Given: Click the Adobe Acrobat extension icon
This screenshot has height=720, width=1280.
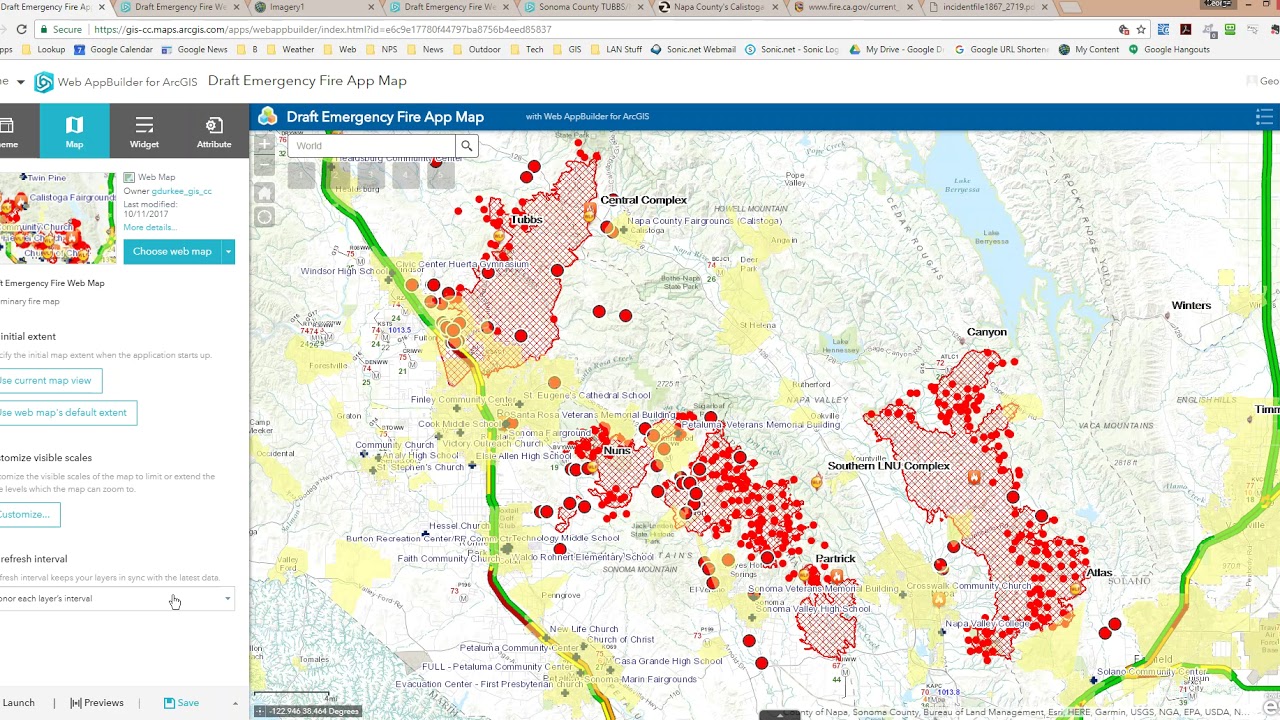Looking at the screenshot, I should [x=1186, y=30].
